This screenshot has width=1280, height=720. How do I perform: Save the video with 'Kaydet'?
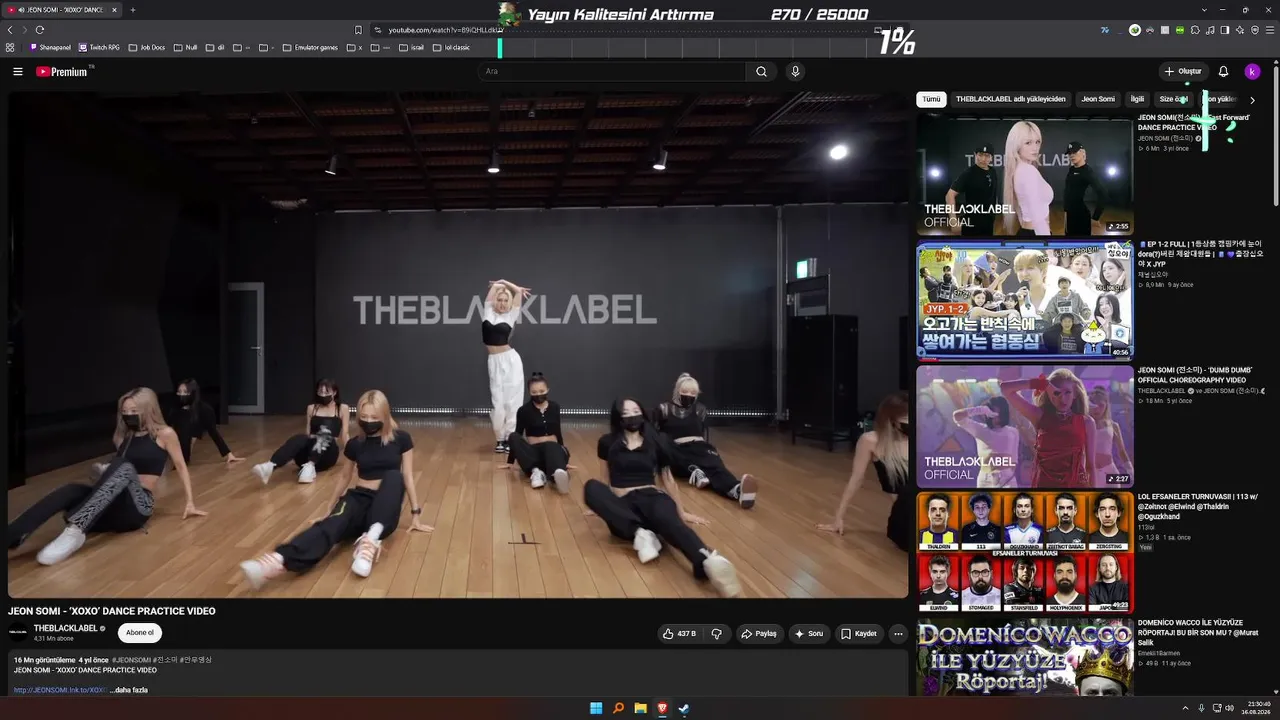(x=859, y=633)
